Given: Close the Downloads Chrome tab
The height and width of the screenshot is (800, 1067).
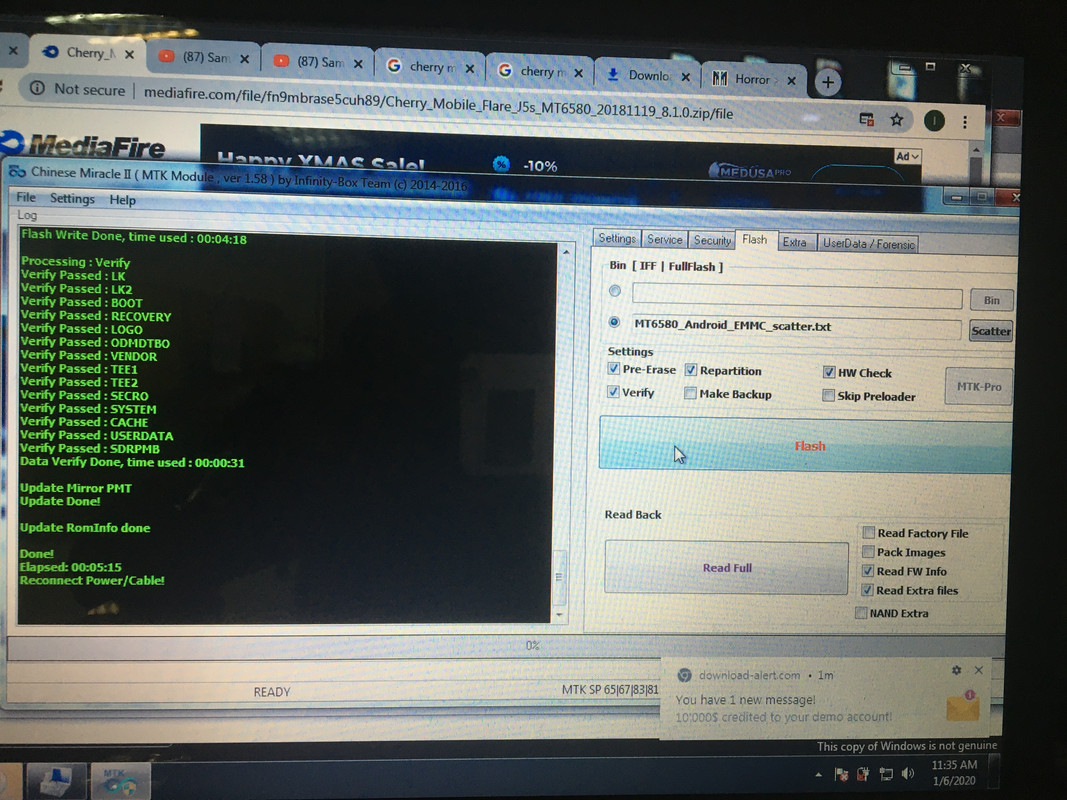Looking at the screenshot, I should [x=686, y=77].
